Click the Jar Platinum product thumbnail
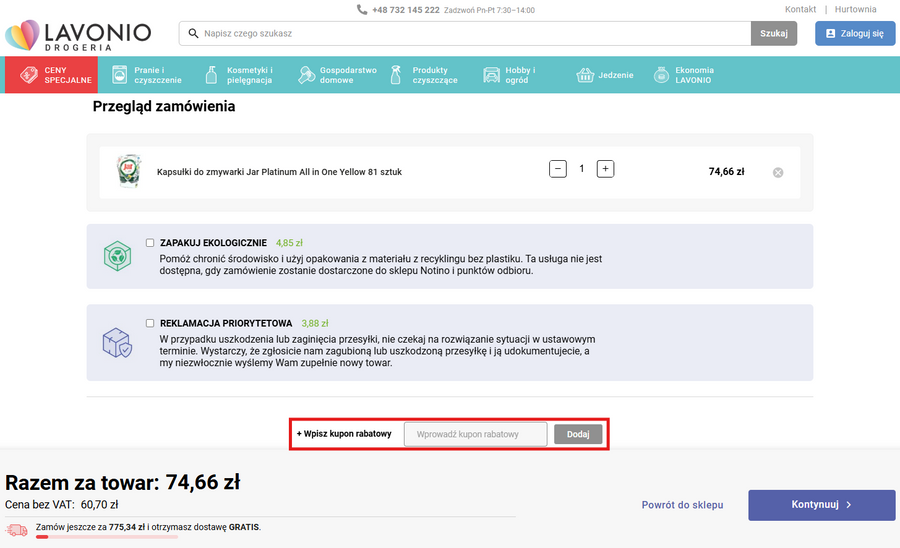The height and width of the screenshot is (548, 900). pos(127,171)
